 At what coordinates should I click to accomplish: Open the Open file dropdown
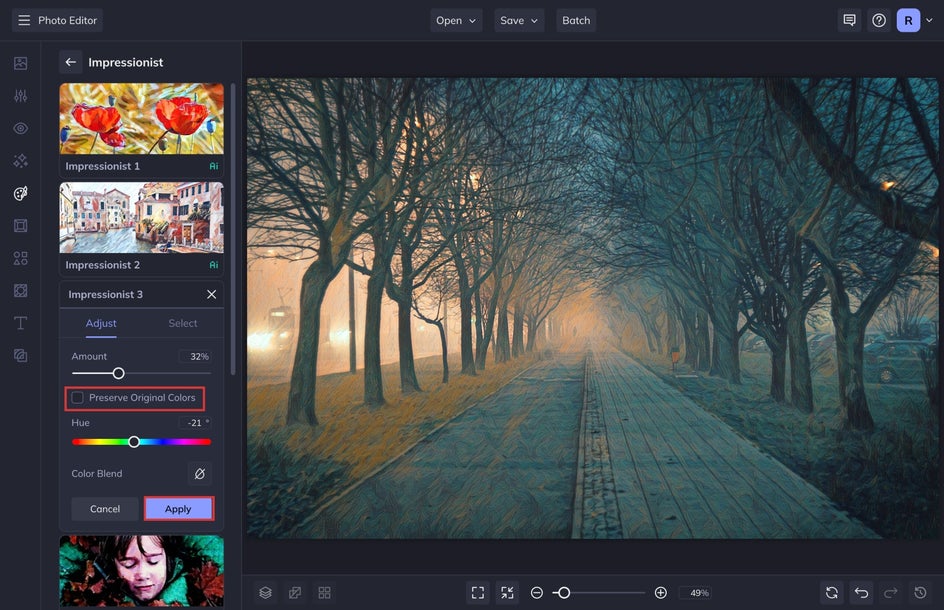point(456,19)
